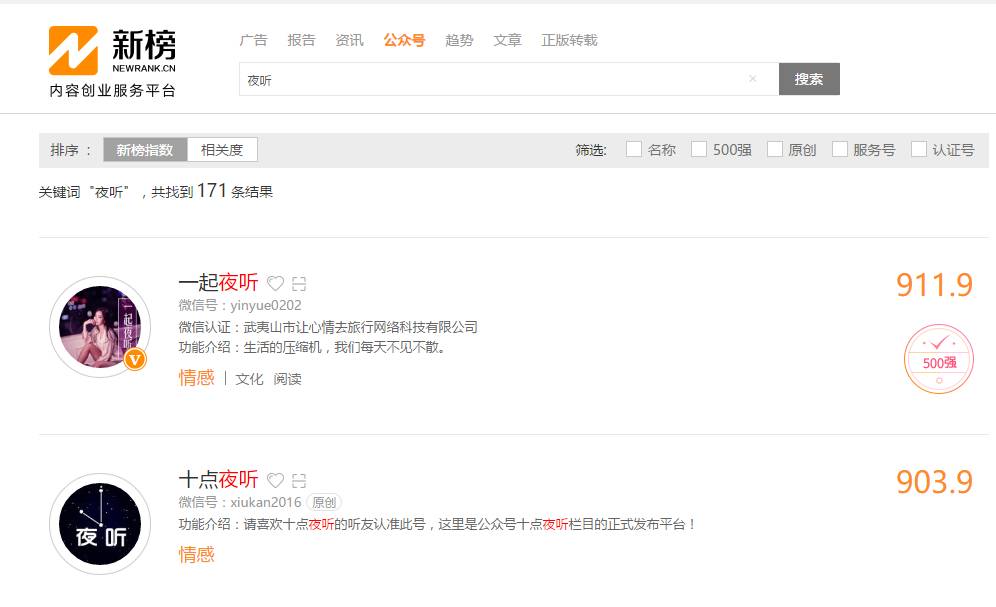Favorite 一起夜听 with the heart icon
Image resolution: width=996 pixels, height=607 pixels.
coord(275,284)
